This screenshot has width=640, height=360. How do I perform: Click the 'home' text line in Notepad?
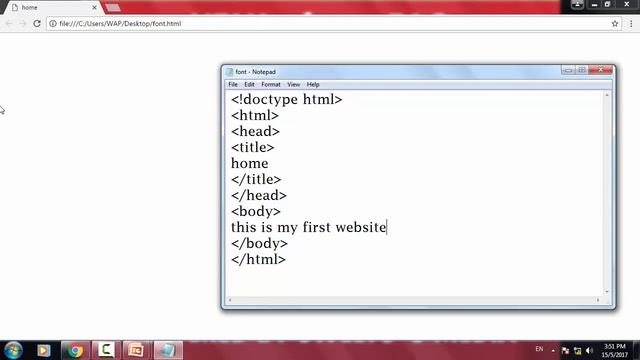250,163
